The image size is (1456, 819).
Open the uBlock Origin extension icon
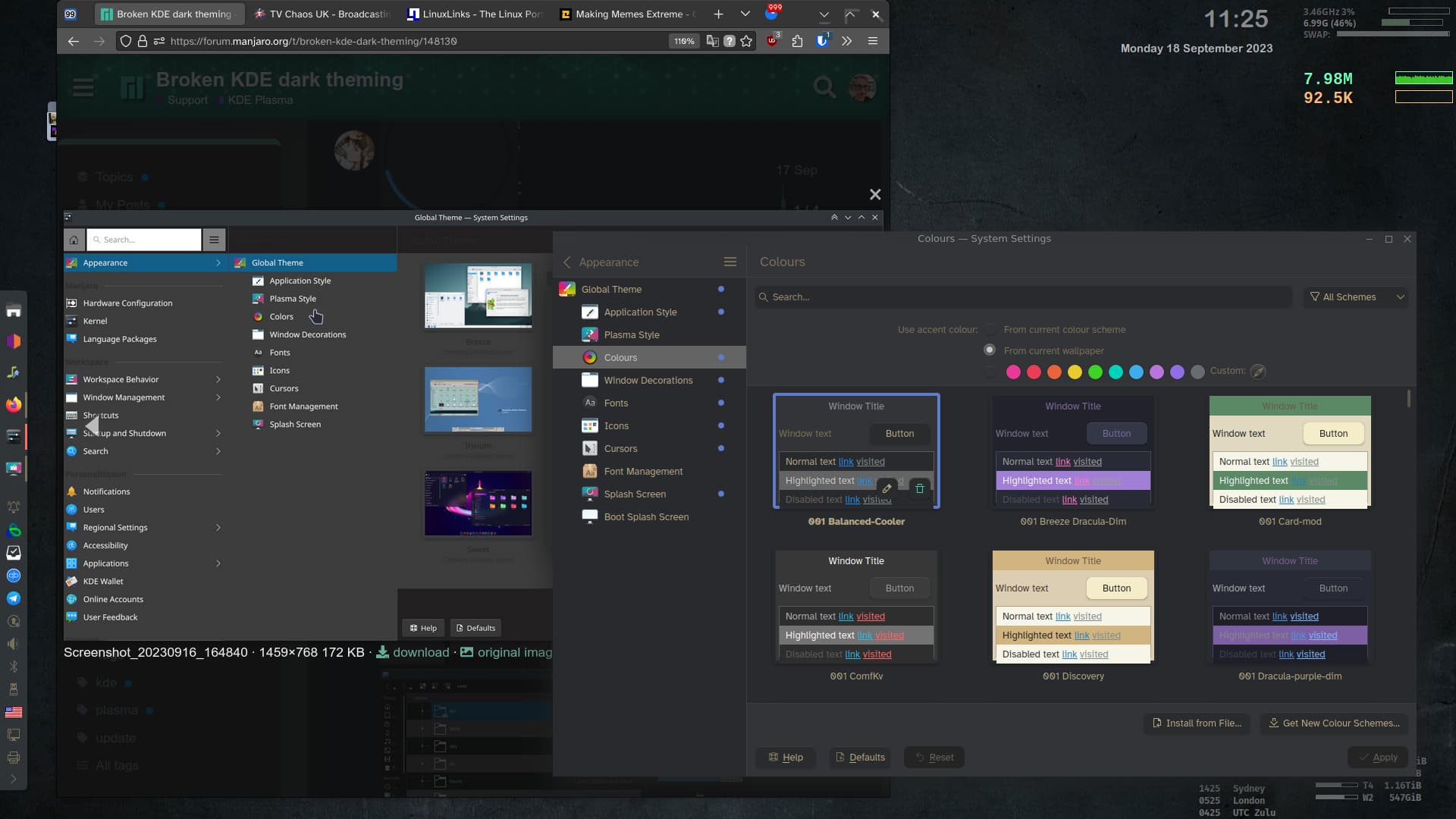pyautogui.click(x=772, y=41)
